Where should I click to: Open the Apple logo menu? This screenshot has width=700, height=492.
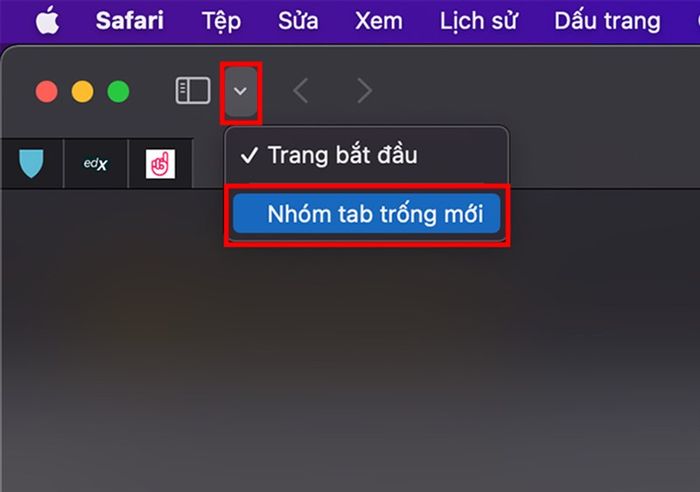coord(48,21)
